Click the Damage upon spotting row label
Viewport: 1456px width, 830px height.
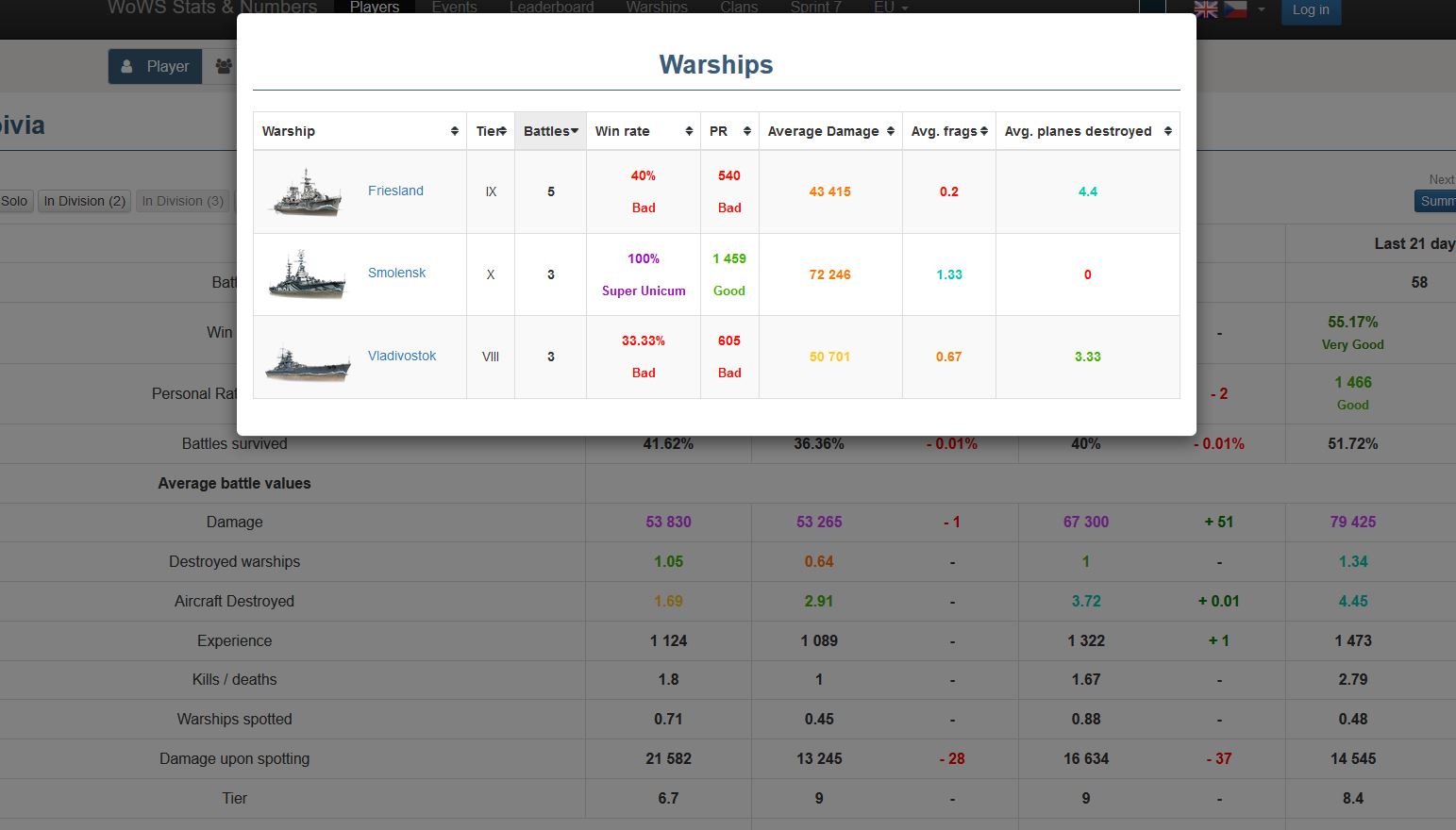[x=234, y=758]
